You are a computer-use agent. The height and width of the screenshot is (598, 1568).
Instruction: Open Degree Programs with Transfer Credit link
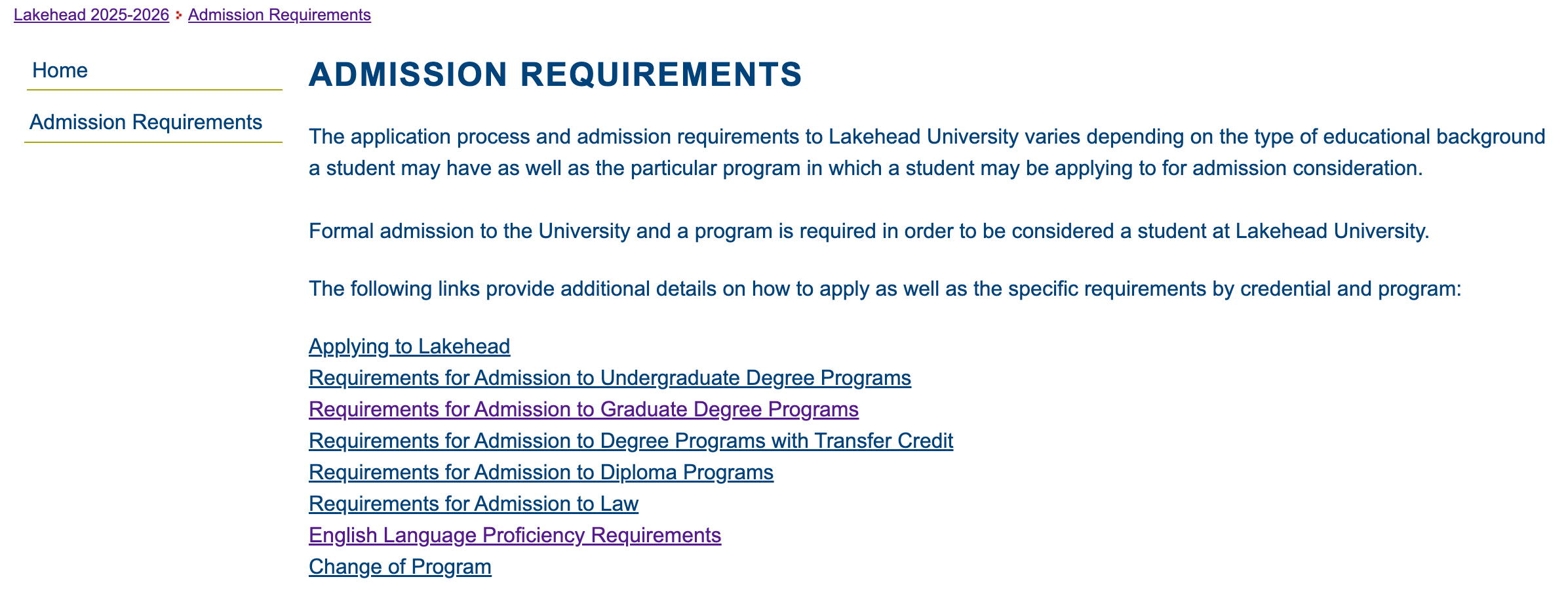pos(631,441)
